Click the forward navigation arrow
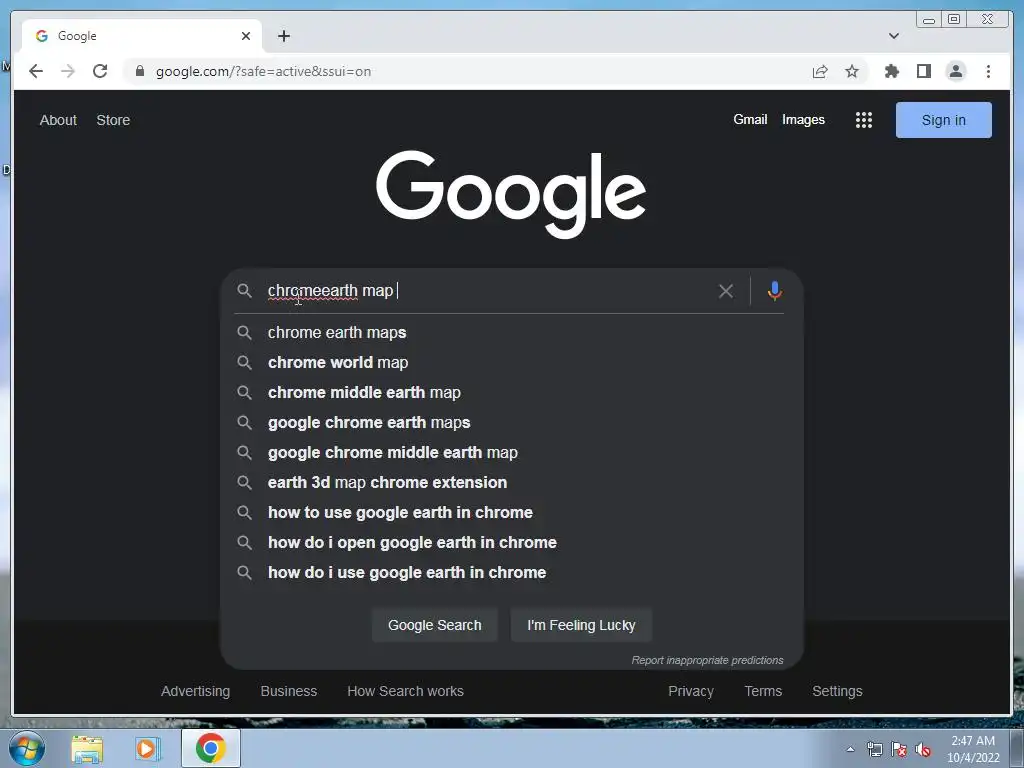 [68, 71]
